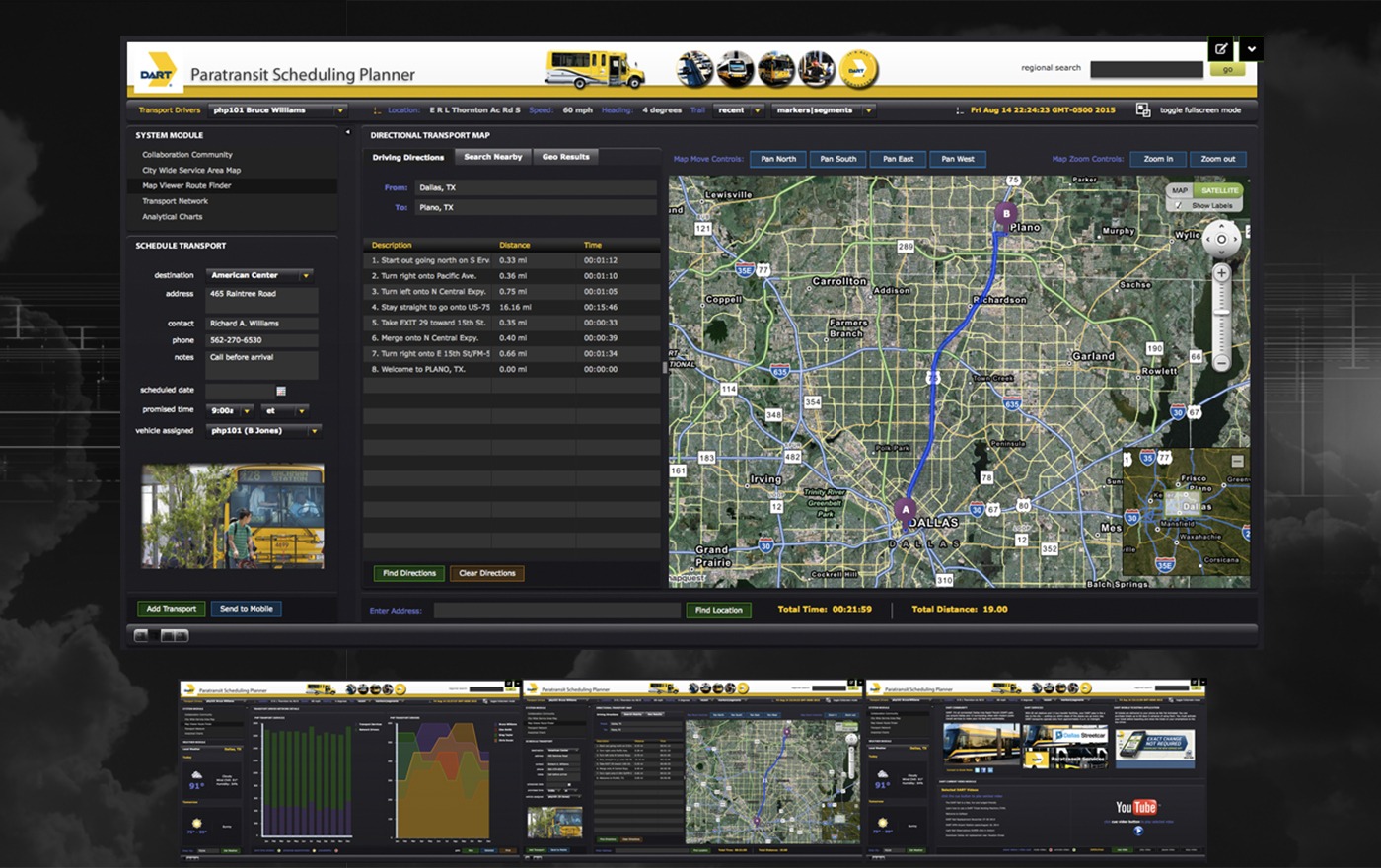1381x868 pixels.
Task: Click the scheduled date calendar icon
Action: click(x=281, y=391)
